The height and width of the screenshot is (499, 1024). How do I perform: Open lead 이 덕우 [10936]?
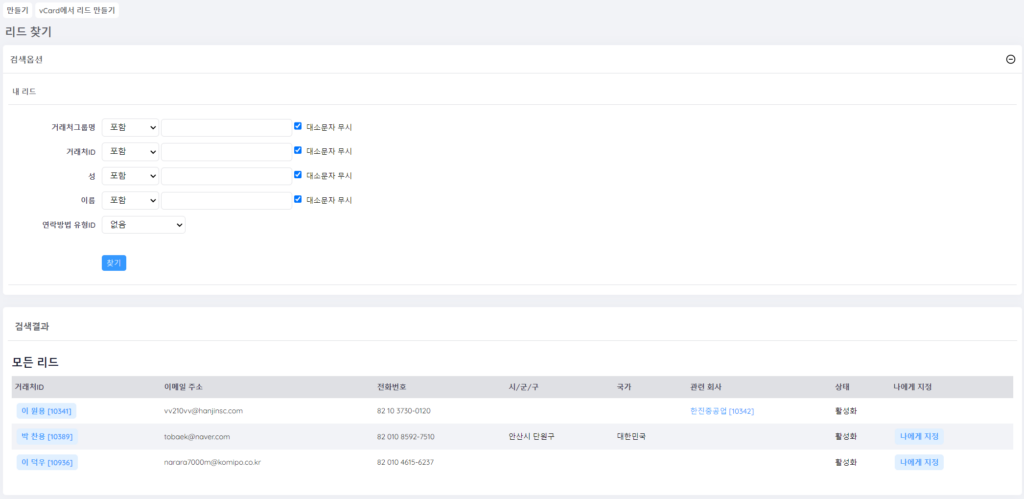[x=46, y=463]
